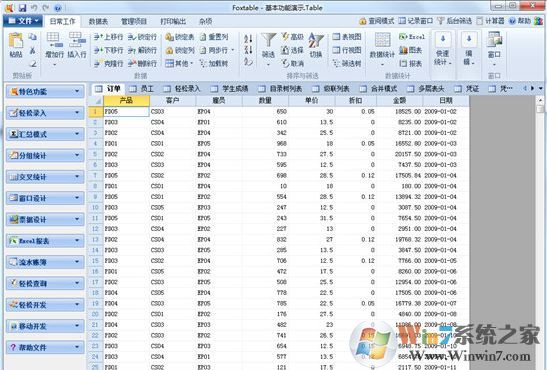Viewport: 547px width, 370px height.
Task: Toggle the Record Window (记录窗口)
Action: [x=416, y=21]
